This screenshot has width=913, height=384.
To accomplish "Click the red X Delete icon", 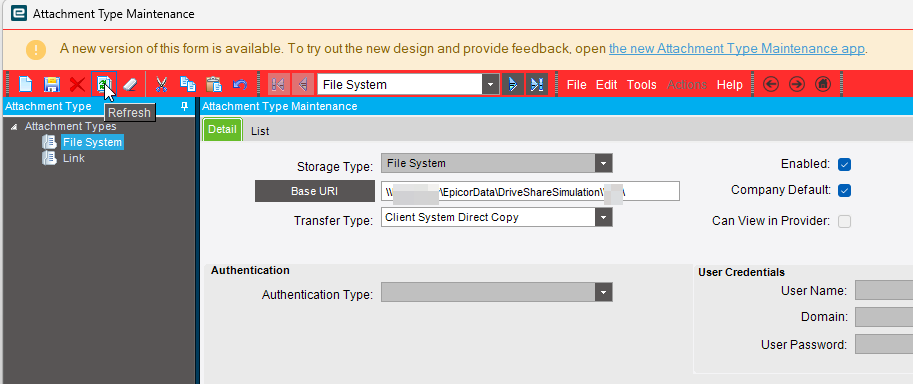I will [77, 84].
